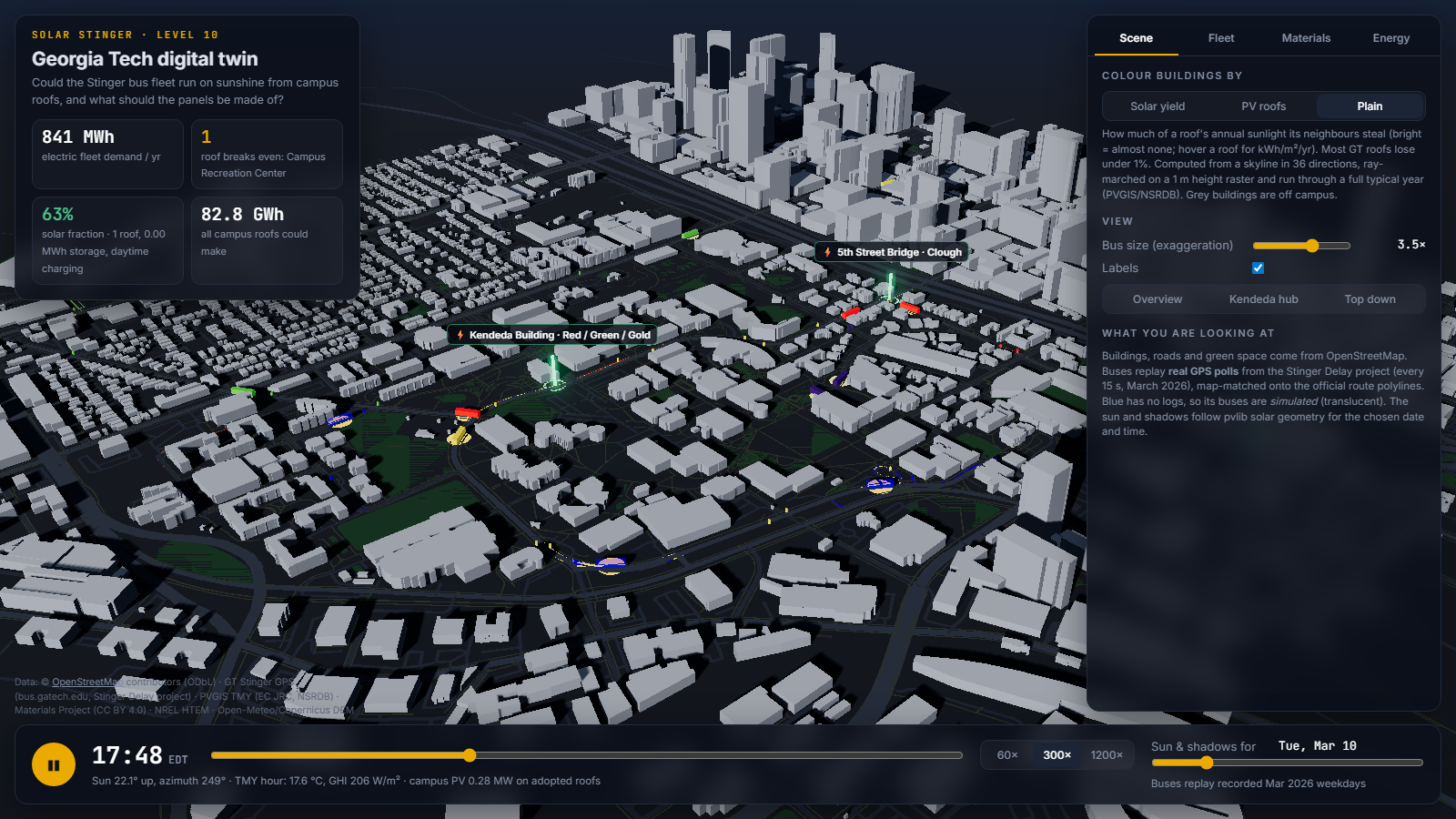This screenshot has width=1456, height=819.
Task: Click the Tue, Mar 10 date value
Action: (1317, 746)
